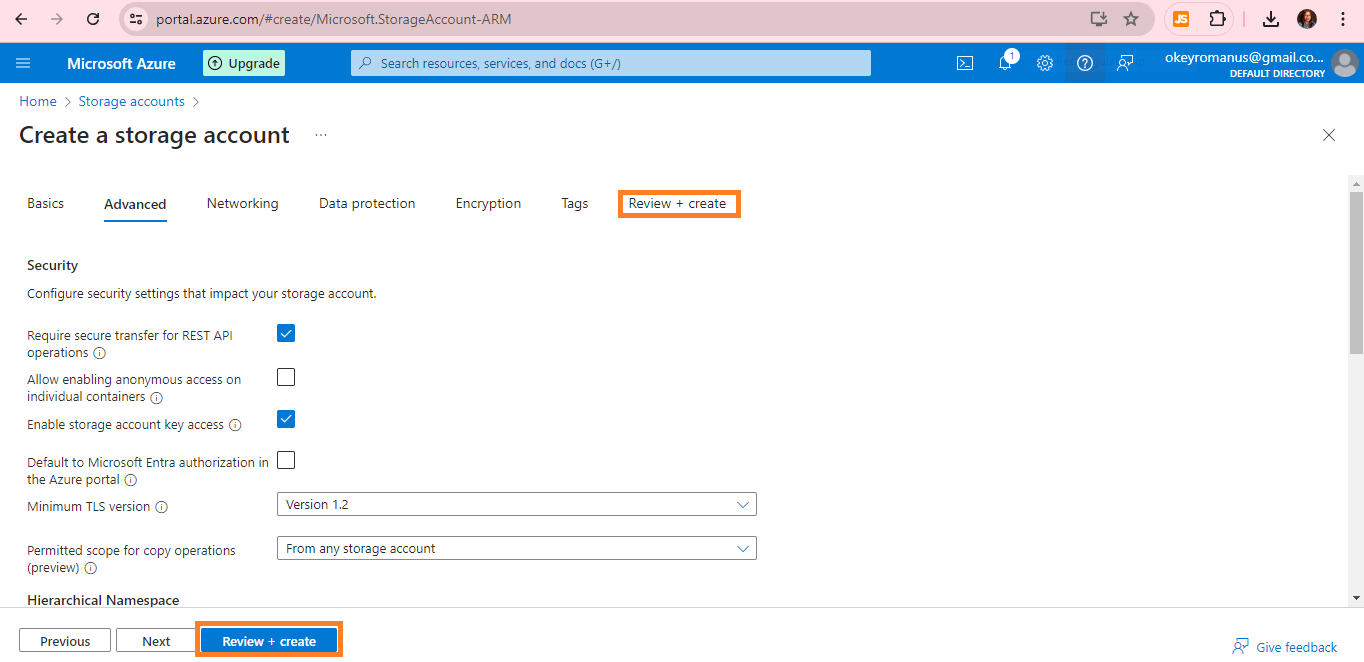1364x662 pixels.
Task: Click the Next button
Action: tap(156, 641)
